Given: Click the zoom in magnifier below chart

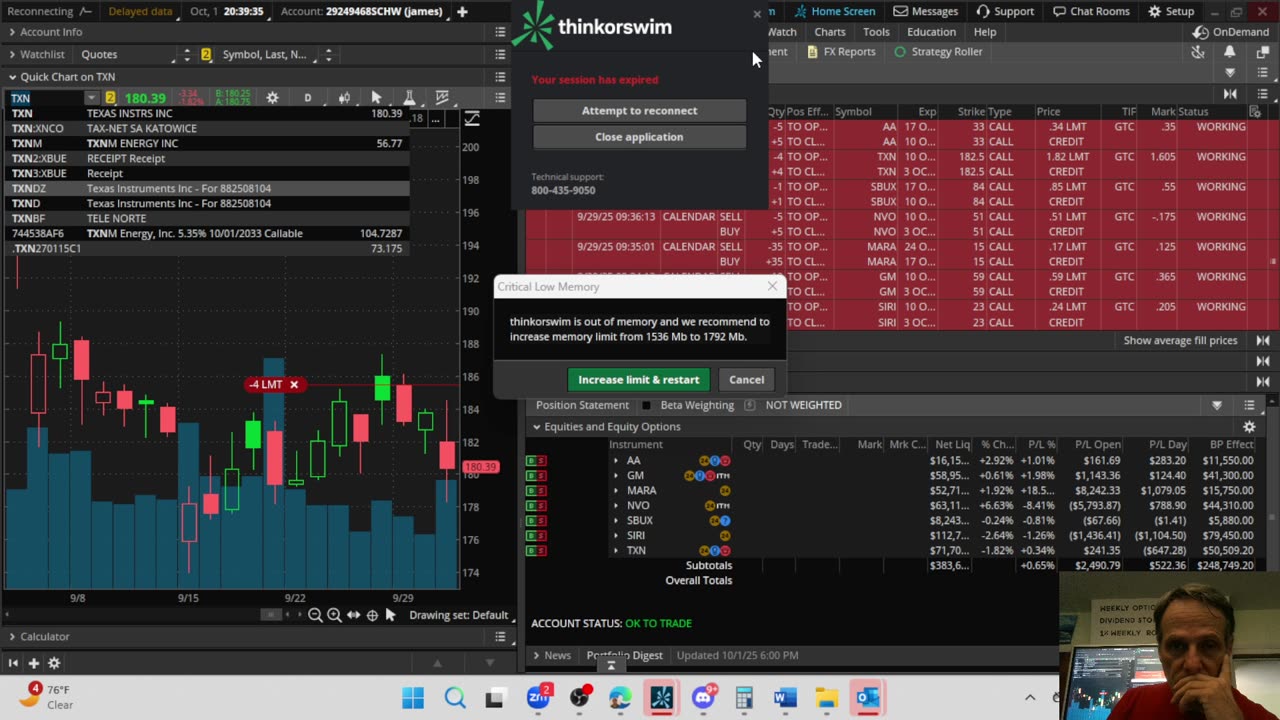Looking at the screenshot, I should [334, 615].
